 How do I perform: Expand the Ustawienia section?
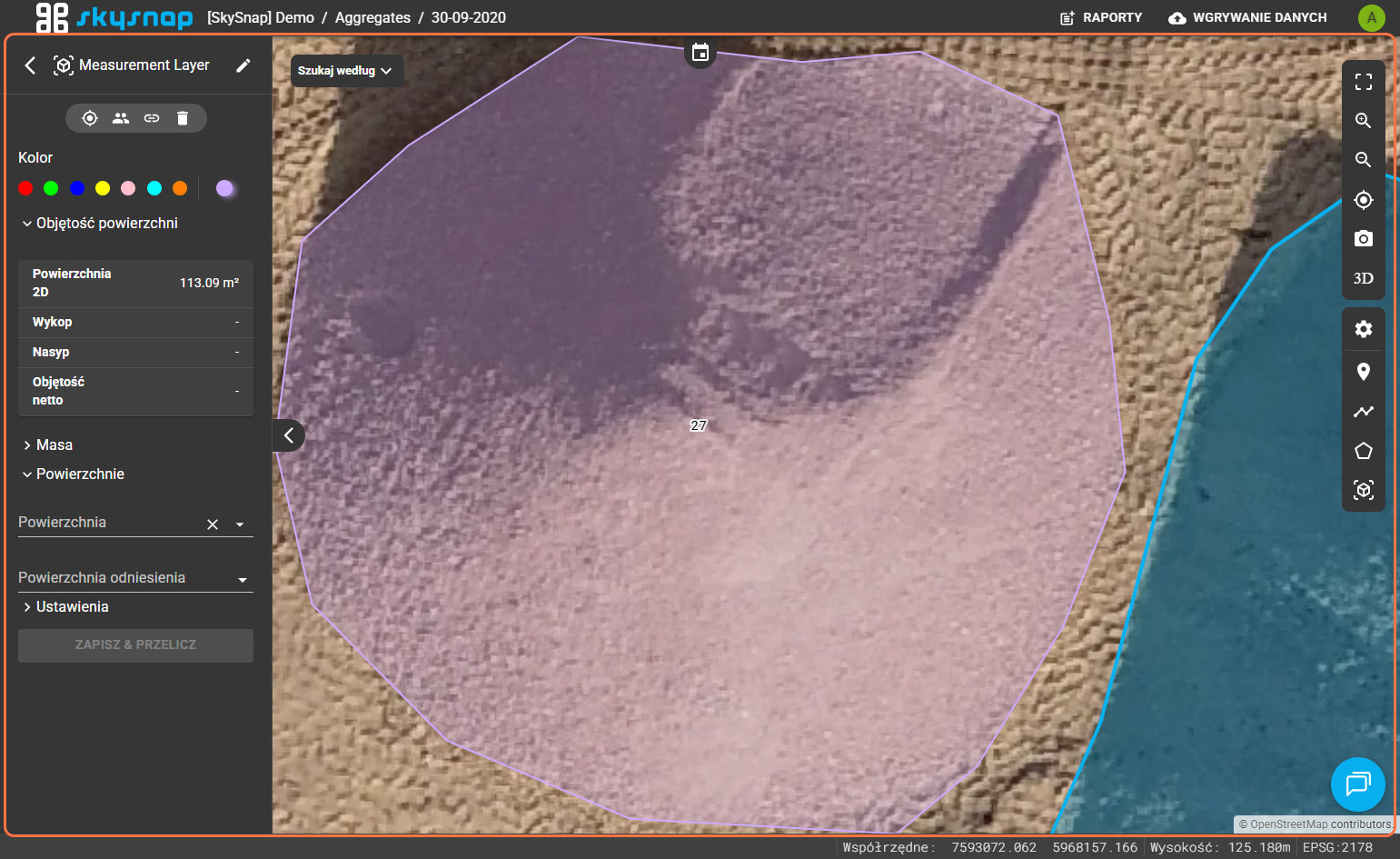(x=66, y=607)
